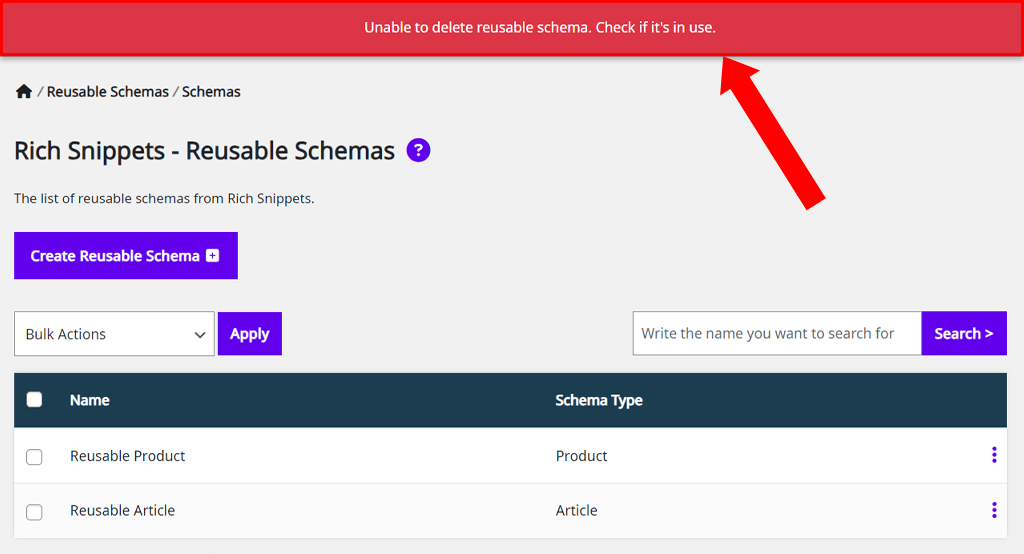The image size is (1024, 554).
Task: Sort by the Schema Type column header
Action: [x=599, y=400]
